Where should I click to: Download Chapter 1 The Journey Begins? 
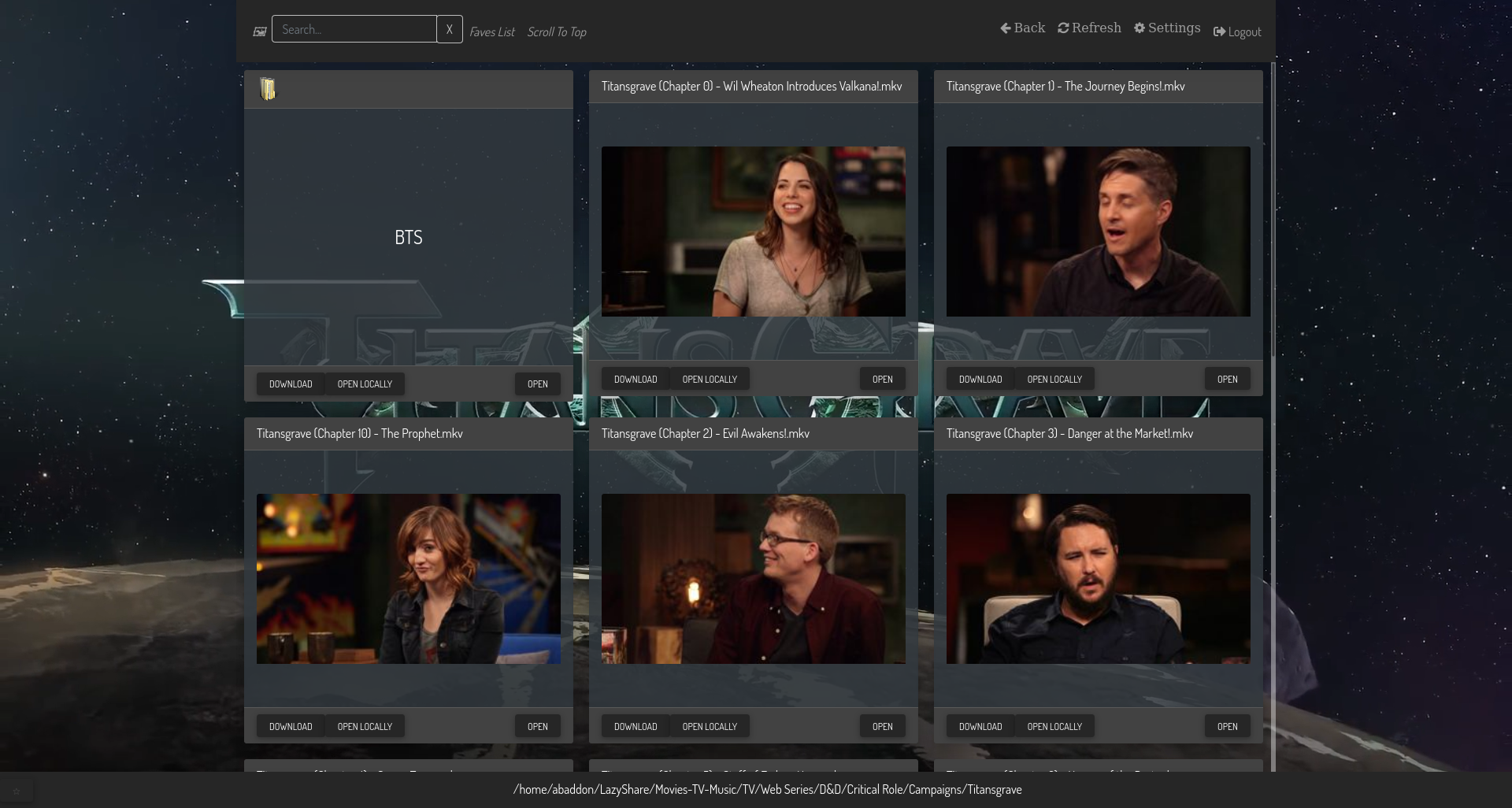(980, 379)
